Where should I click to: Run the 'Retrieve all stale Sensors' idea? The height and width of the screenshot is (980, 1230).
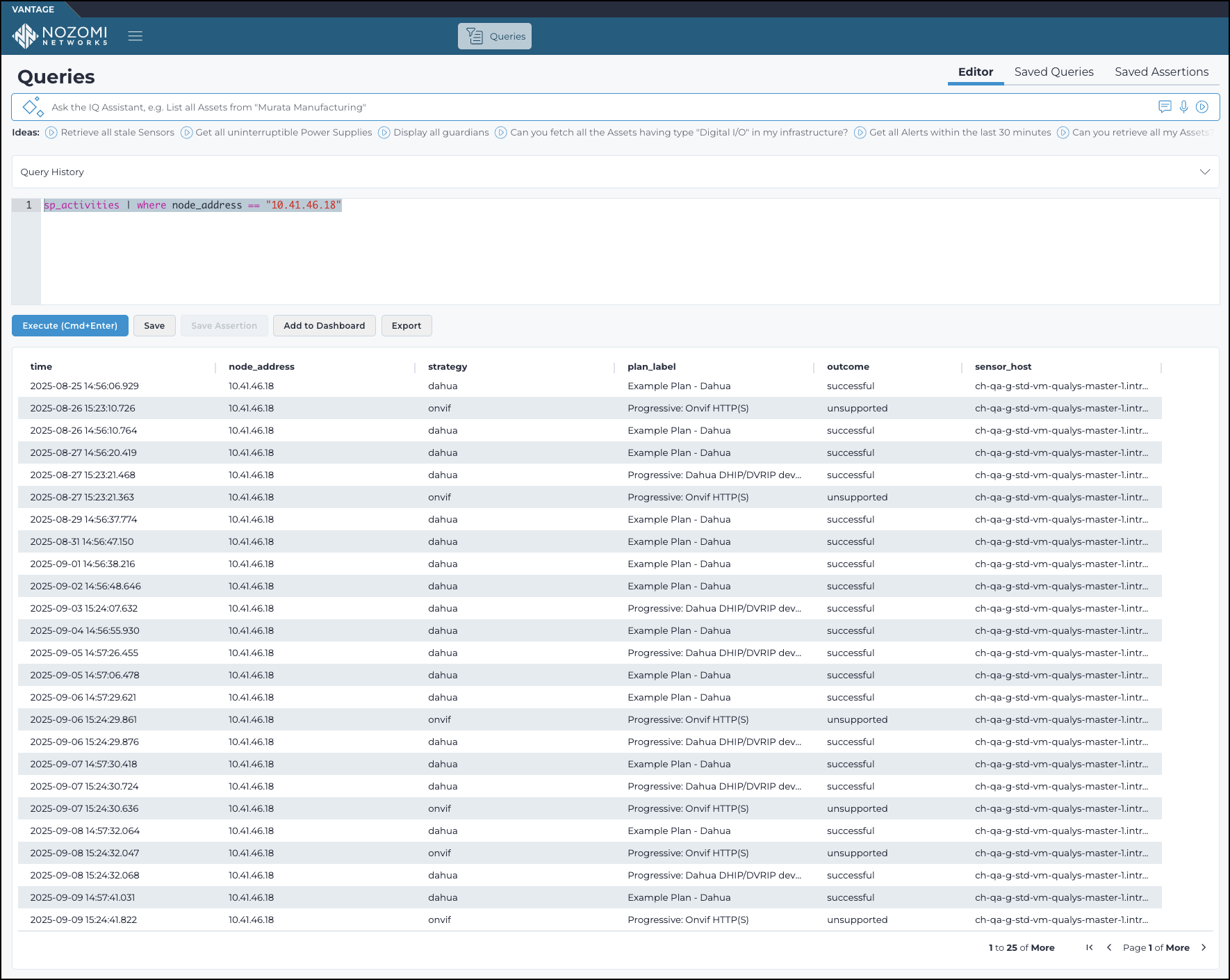click(x=110, y=133)
